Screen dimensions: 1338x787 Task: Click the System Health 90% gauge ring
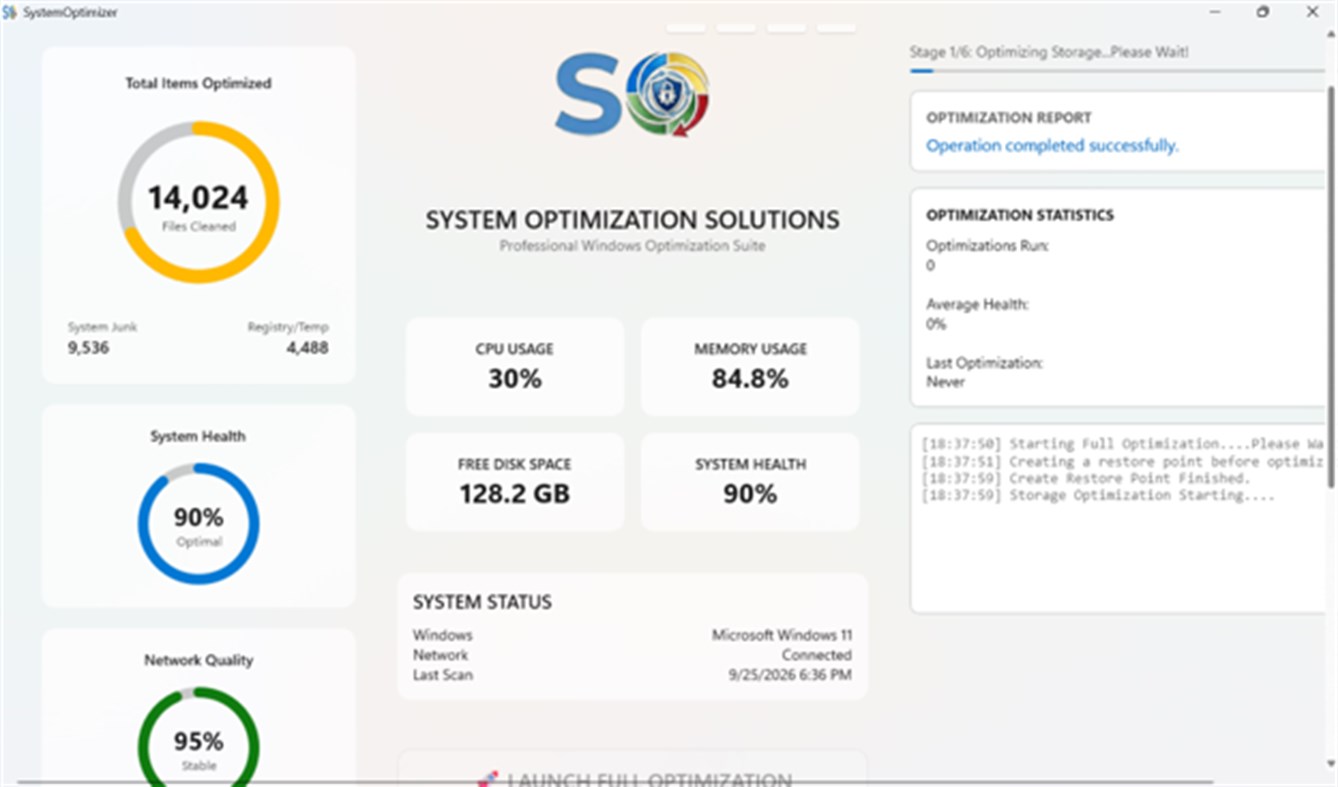198,523
